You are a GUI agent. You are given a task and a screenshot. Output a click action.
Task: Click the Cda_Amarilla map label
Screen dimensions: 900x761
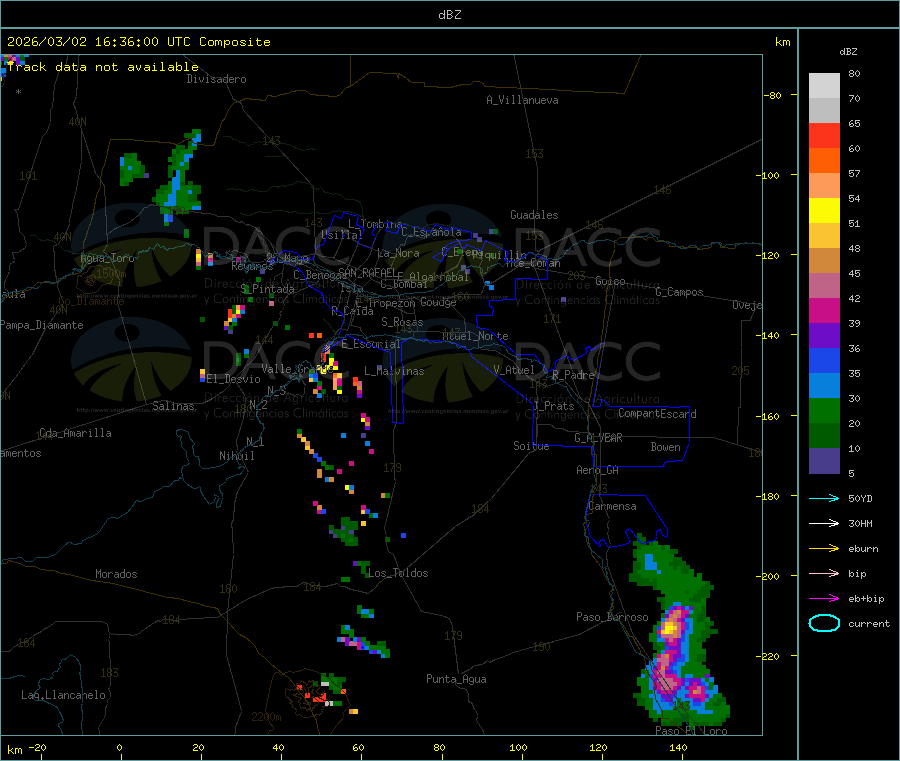75,433
